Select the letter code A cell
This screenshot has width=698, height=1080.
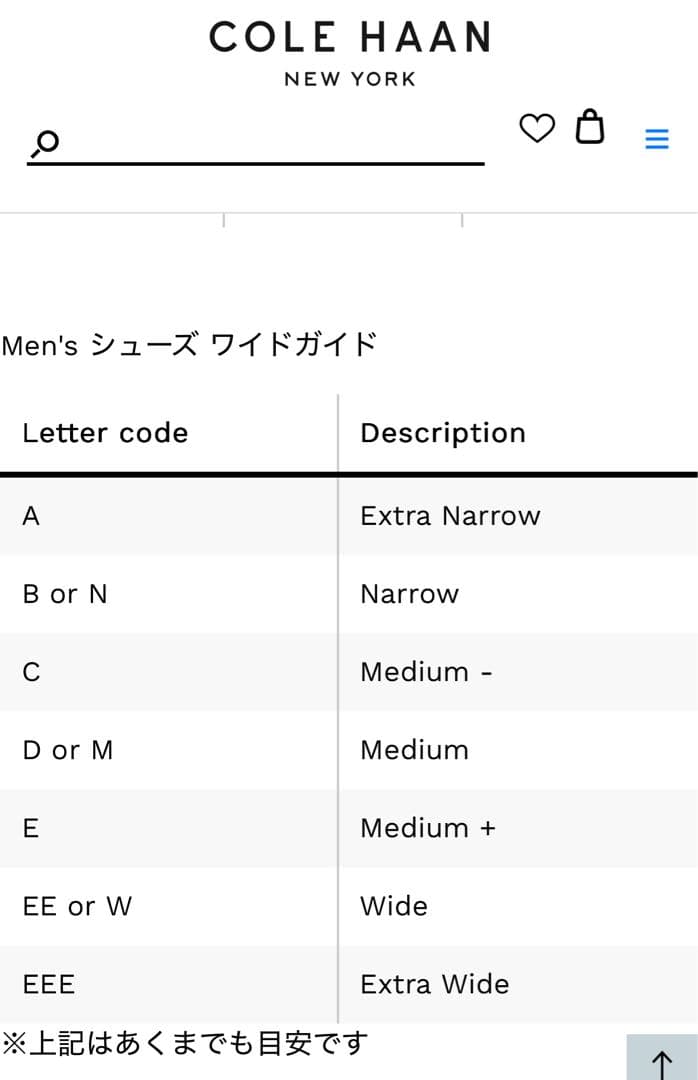click(31, 516)
